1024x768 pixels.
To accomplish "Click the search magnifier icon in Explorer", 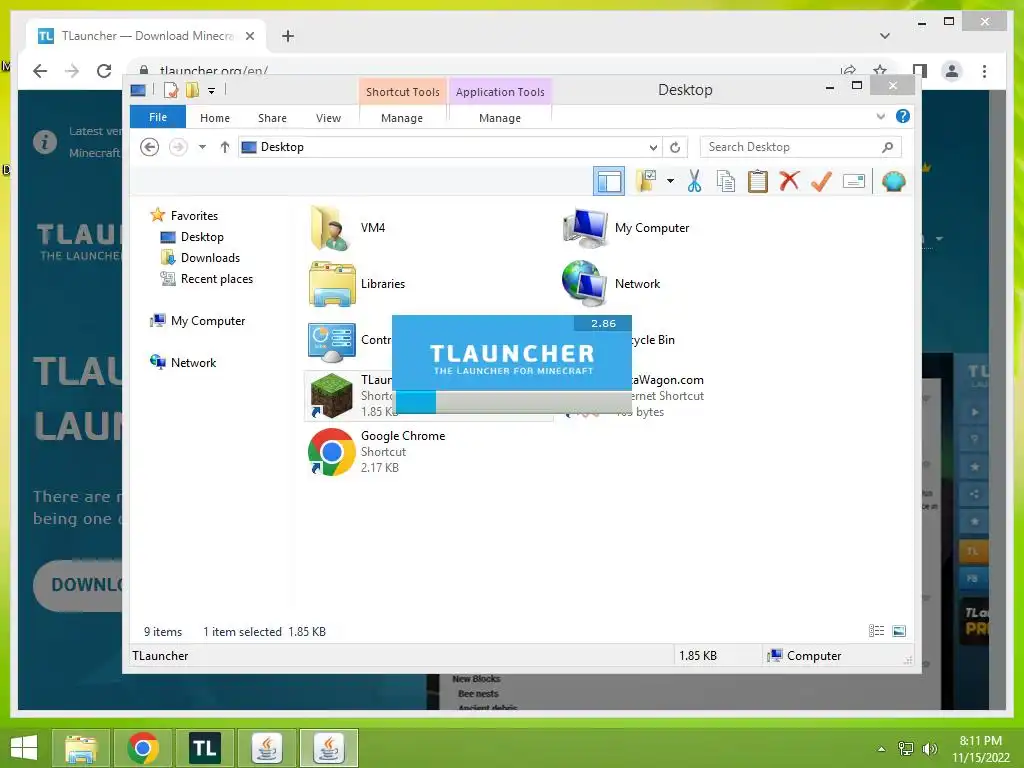I will point(888,147).
